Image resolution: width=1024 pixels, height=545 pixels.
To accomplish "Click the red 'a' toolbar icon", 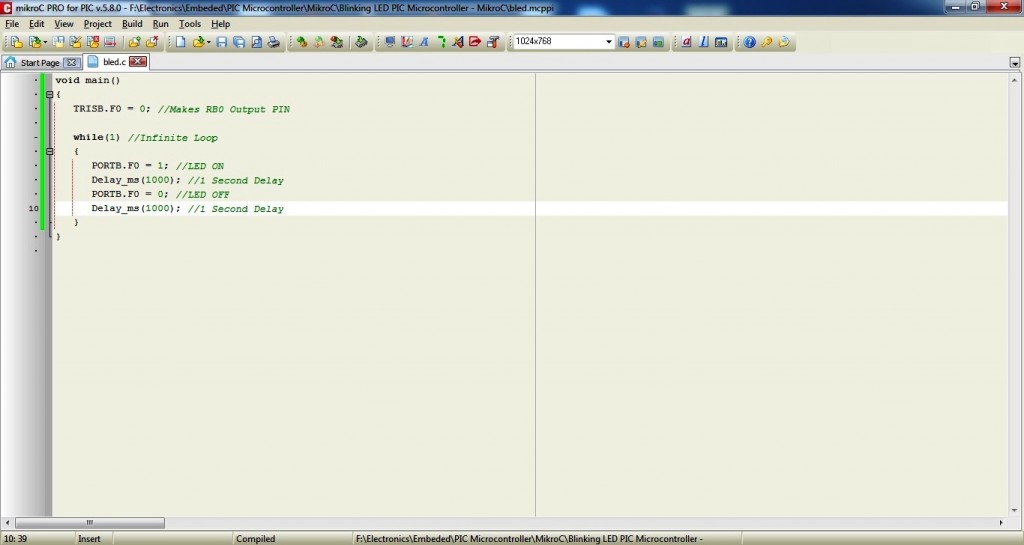I will [x=686, y=42].
